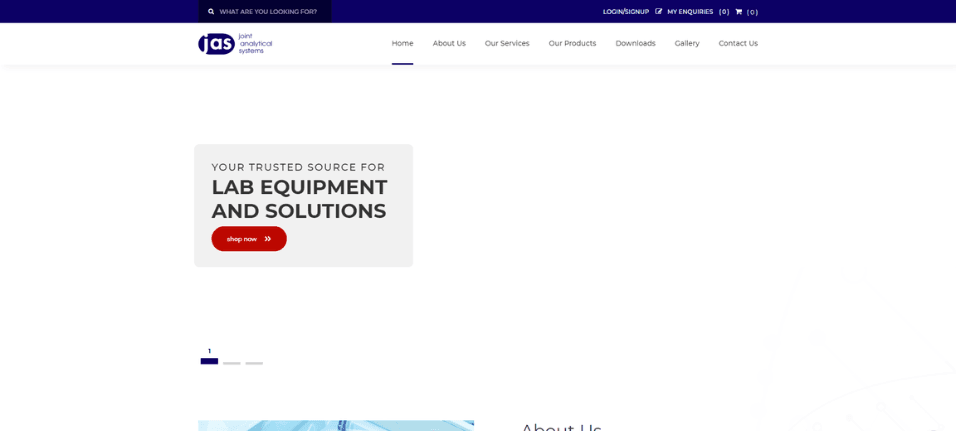Switch to the third slide indicator
This screenshot has width=956, height=431.
point(254,363)
